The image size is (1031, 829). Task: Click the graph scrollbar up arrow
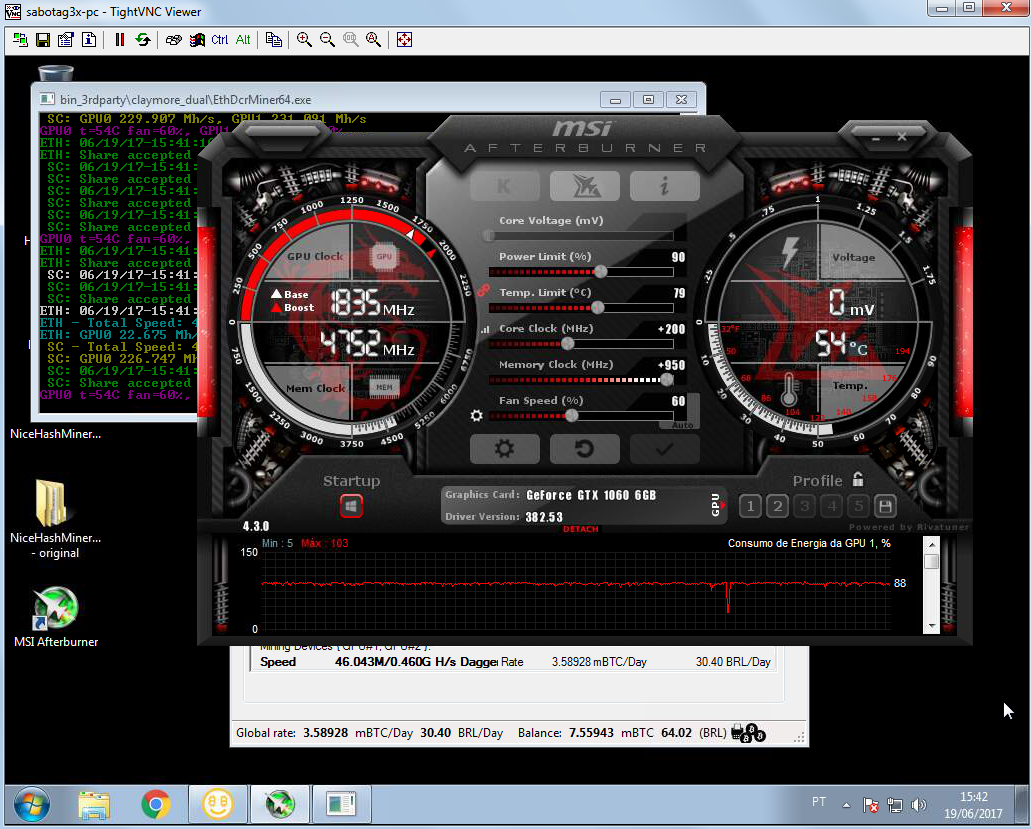(x=932, y=545)
